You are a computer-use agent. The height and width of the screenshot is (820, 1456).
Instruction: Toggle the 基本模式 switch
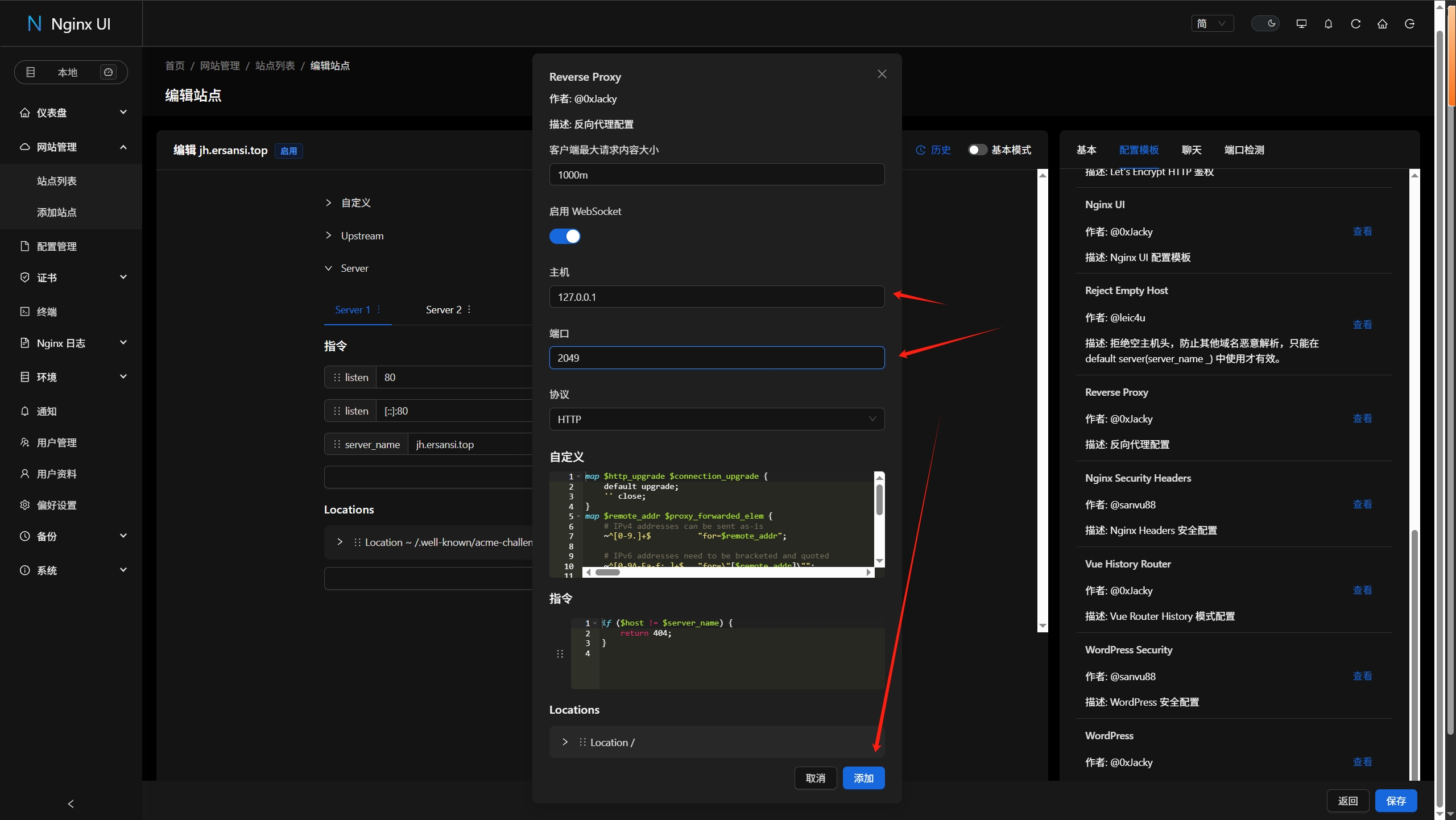click(x=978, y=150)
